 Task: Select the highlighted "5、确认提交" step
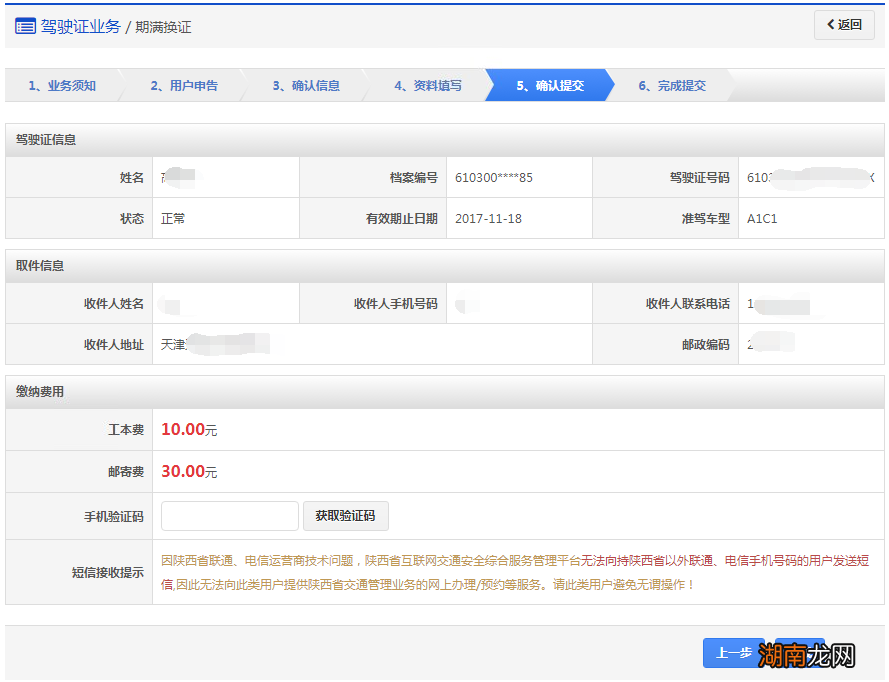tap(553, 86)
